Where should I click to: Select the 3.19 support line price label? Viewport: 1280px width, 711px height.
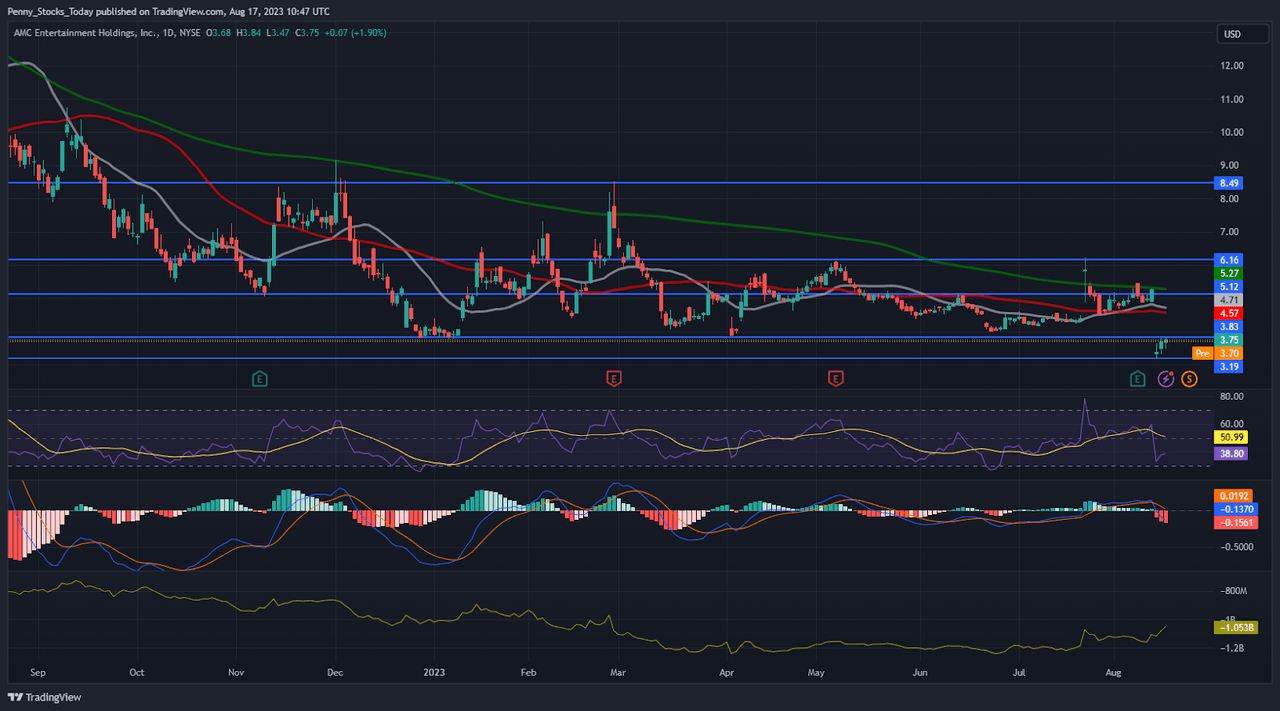click(1229, 367)
